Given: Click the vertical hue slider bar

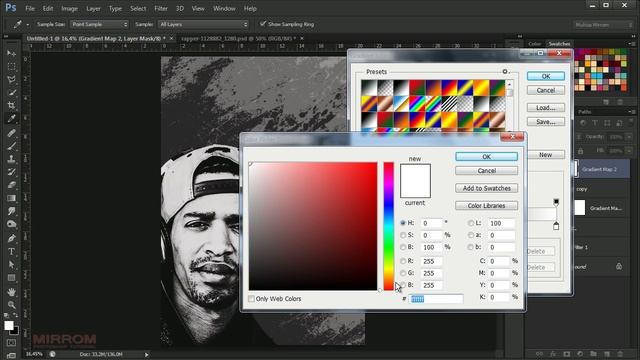Looking at the screenshot, I should tap(389, 226).
